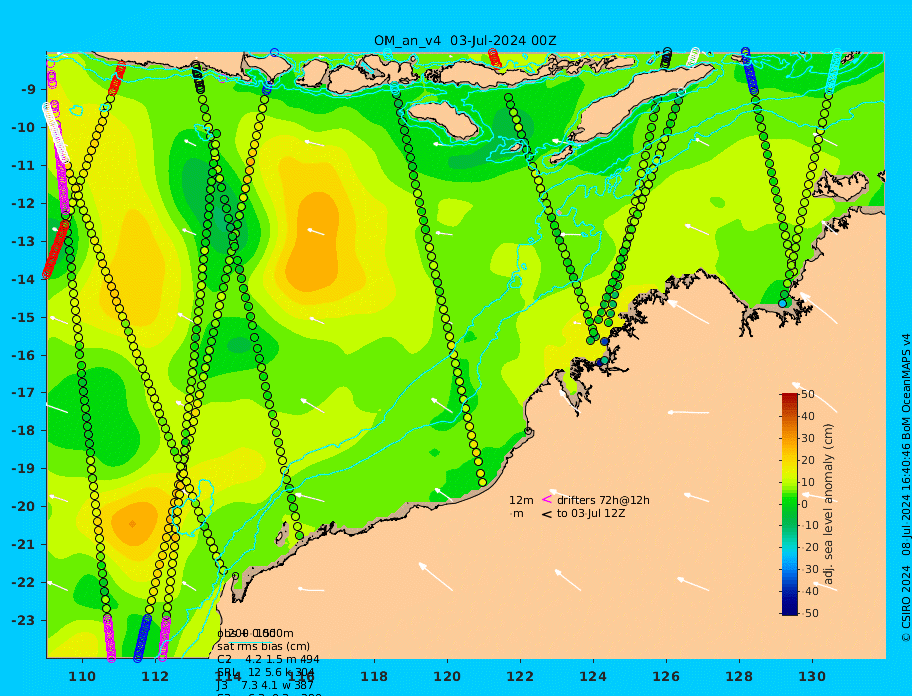Screen dimensions: 912x696
Task: Click longitude axis label 112
Action: [155, 676]
